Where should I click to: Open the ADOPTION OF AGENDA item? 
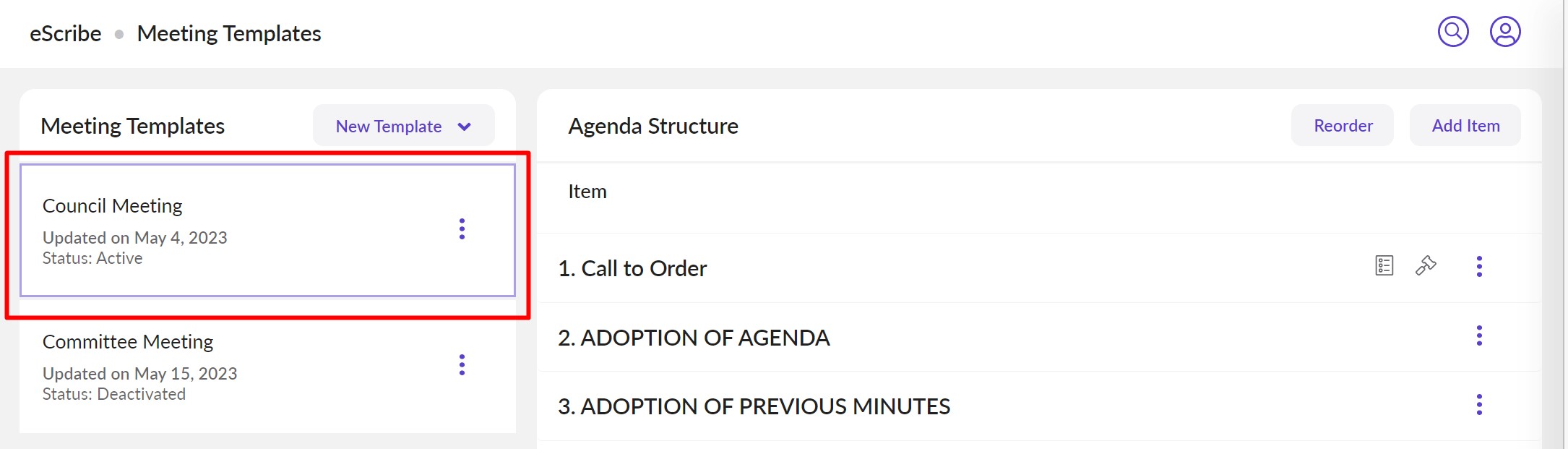694,338
